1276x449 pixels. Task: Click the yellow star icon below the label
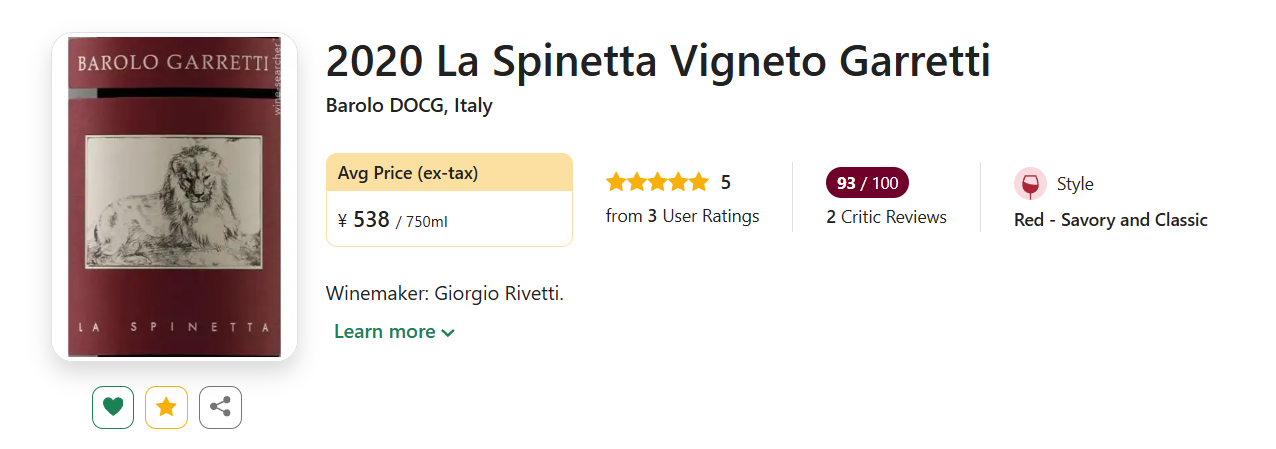(x=166, y=407)
